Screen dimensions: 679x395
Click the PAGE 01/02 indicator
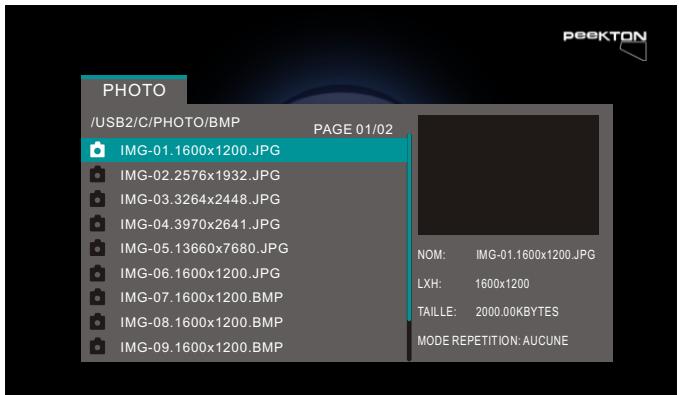pos(353,129)
